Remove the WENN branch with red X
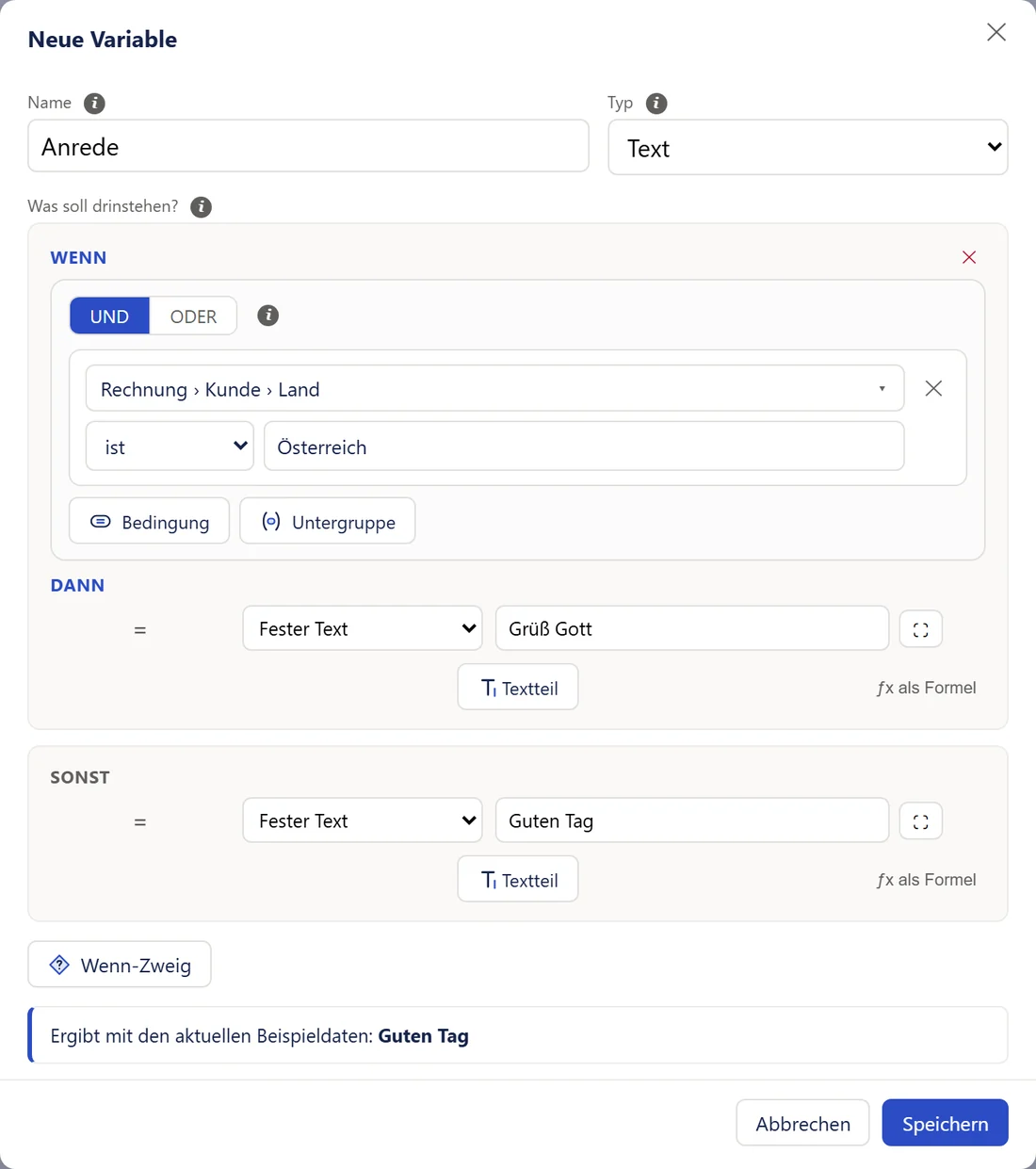1036x1169 pixels. tap(969, 257)
